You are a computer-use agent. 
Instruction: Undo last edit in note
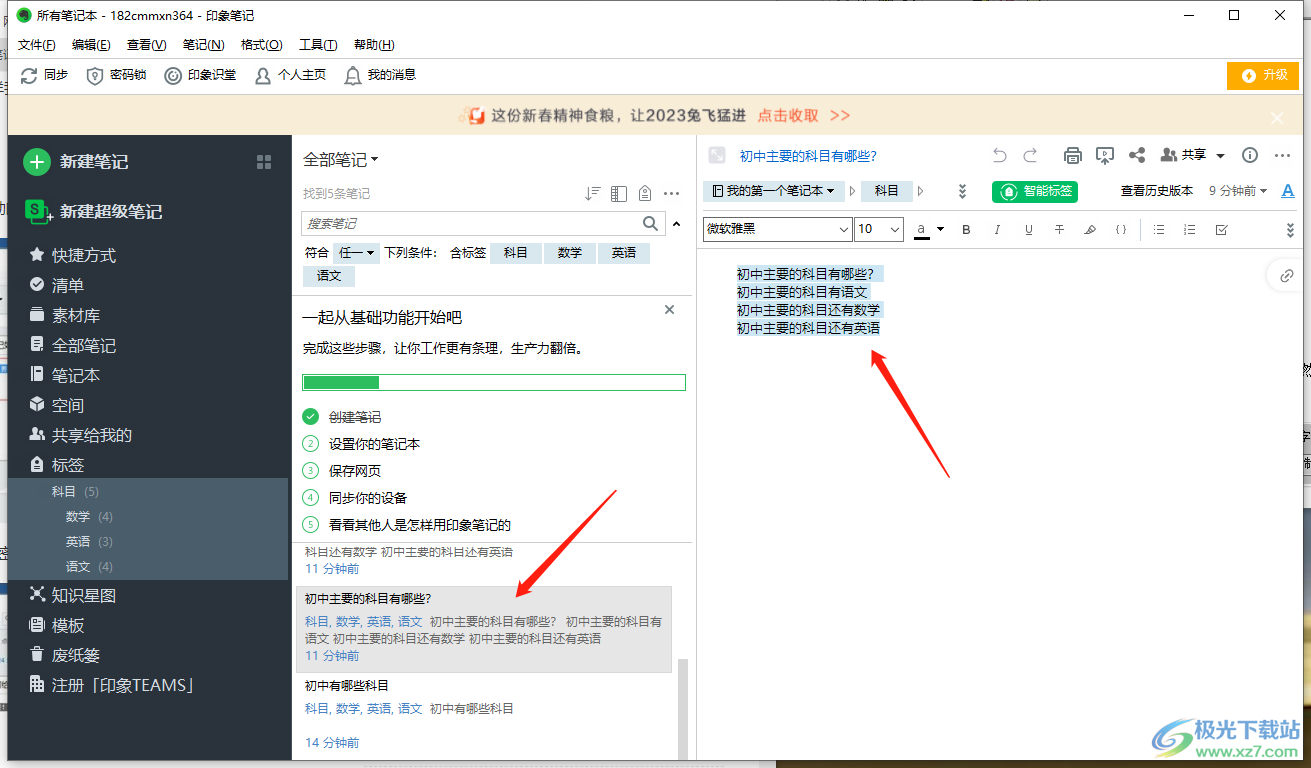pos(999,155)
